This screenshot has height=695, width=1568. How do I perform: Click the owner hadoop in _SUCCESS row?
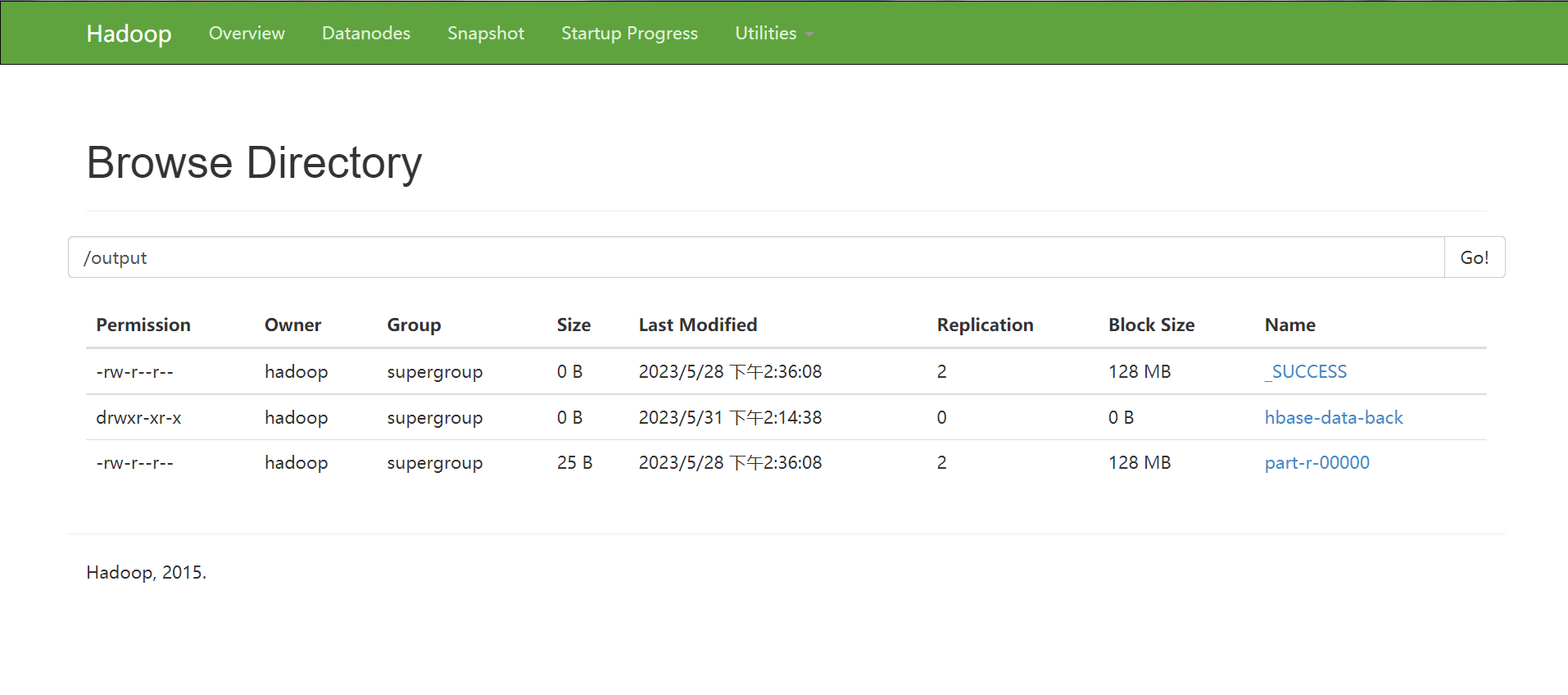[x=296, y=371]
